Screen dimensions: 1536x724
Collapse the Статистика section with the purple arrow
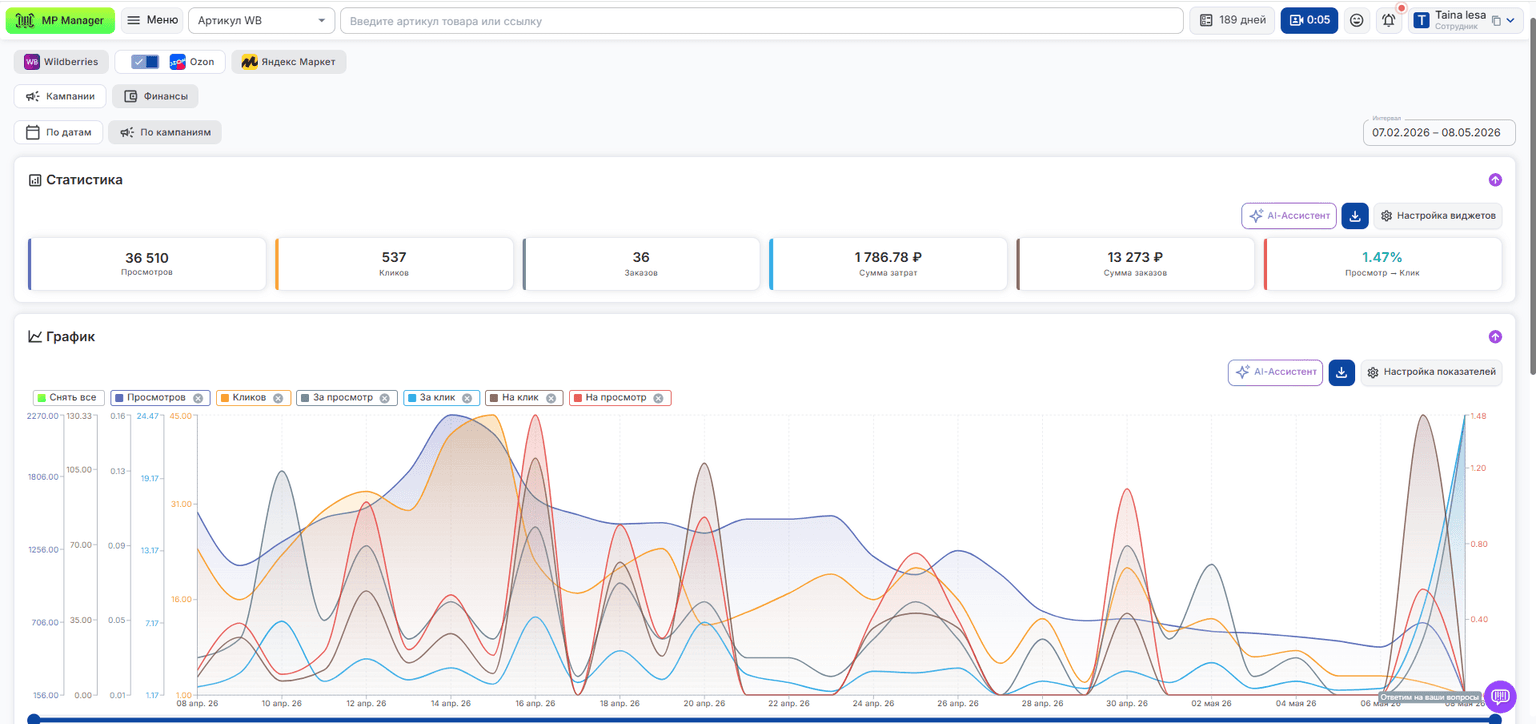point(1495,180)
